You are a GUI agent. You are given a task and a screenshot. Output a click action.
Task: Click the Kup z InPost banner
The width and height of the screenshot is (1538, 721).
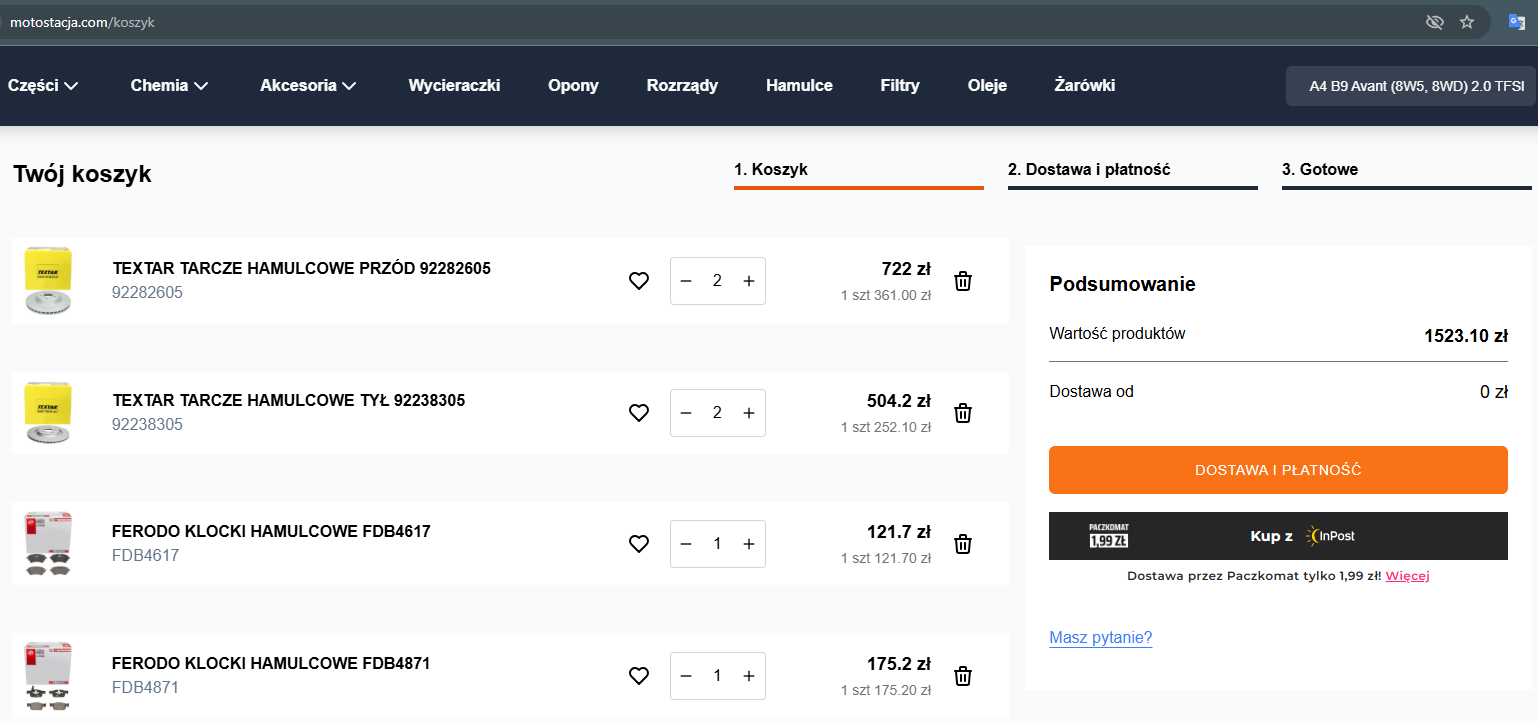pos(1278,536)
